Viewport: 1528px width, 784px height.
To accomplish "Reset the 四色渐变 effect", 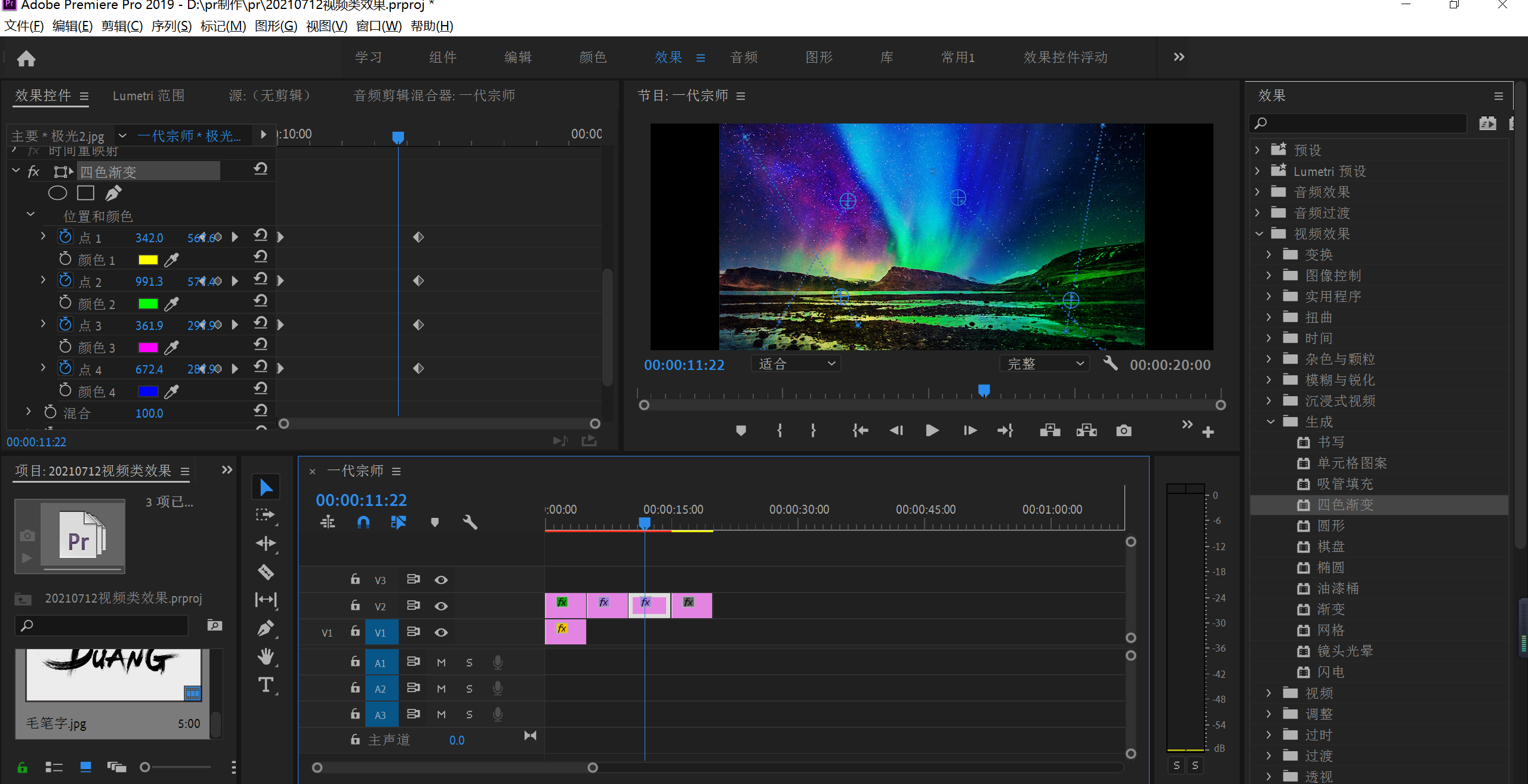I will pos(260,170).
